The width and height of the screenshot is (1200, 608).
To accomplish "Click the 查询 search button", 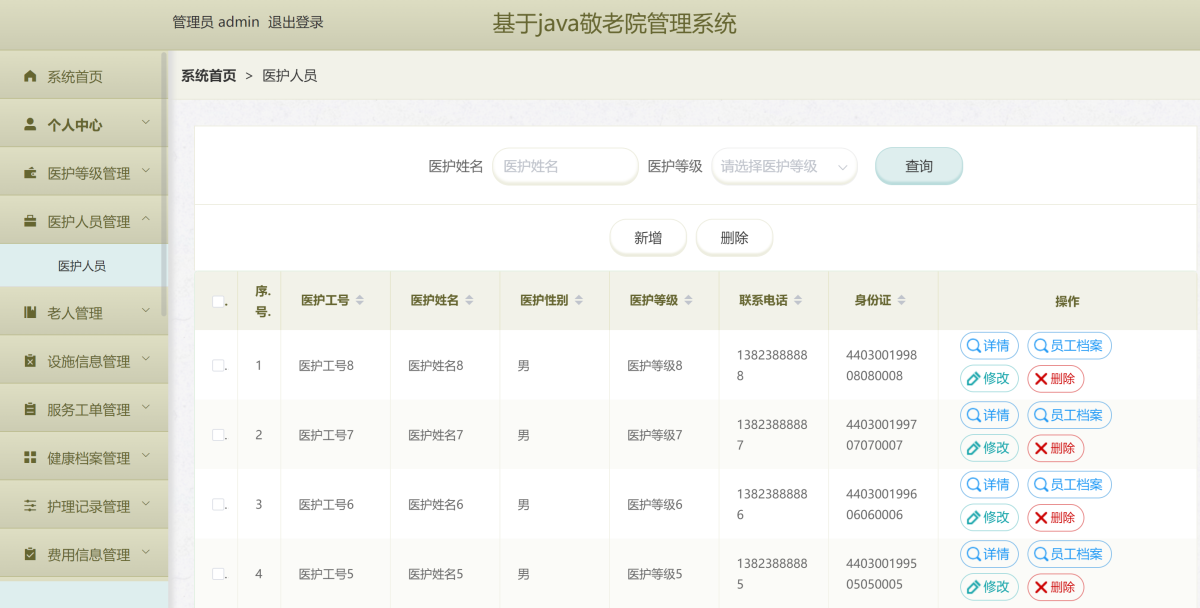I will click(918, 167).
